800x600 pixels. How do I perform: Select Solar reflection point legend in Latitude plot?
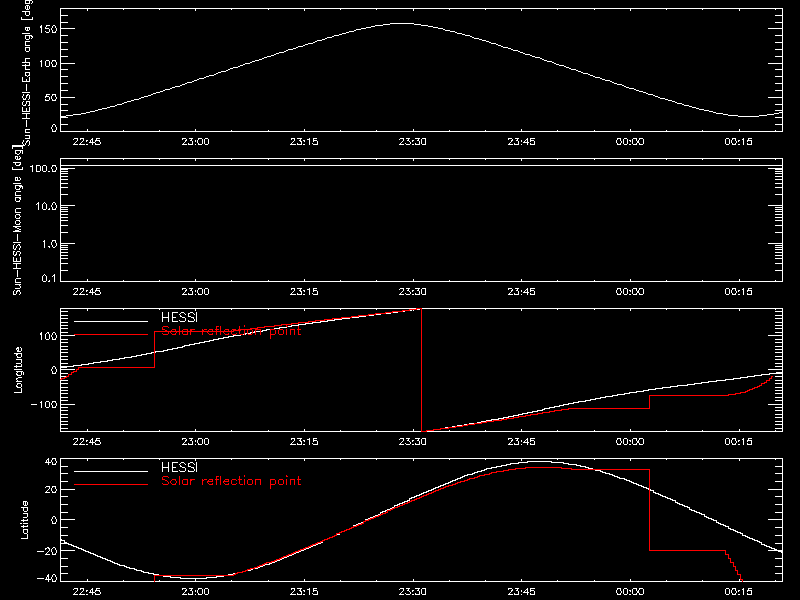231,481
